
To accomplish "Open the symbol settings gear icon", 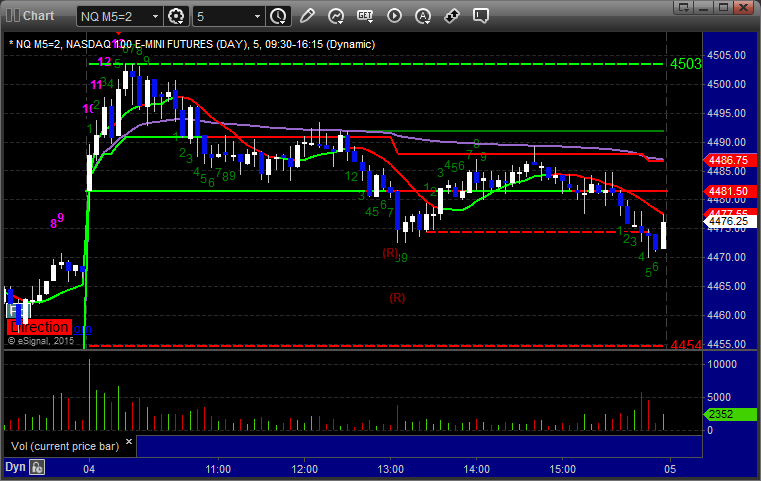I will pyautogui.click(x=176, y=17).
